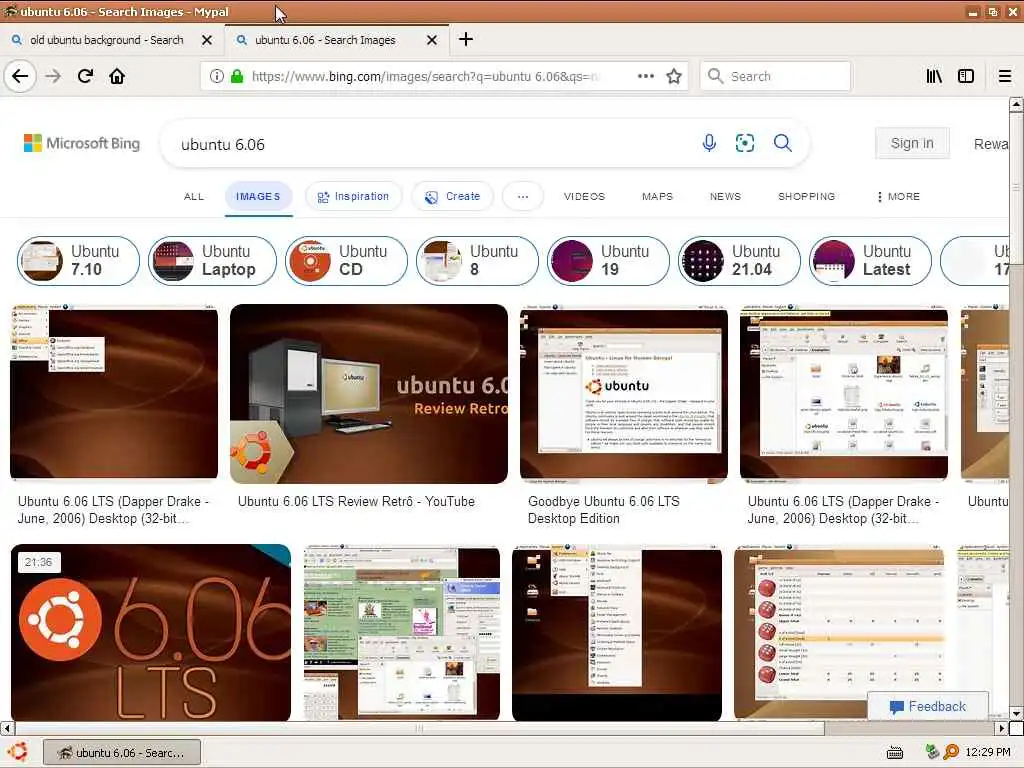This screenshot has height=768, width=1024.
Task: Select the 'Ubuntu 19' suggestion chip
Action: 608,261
